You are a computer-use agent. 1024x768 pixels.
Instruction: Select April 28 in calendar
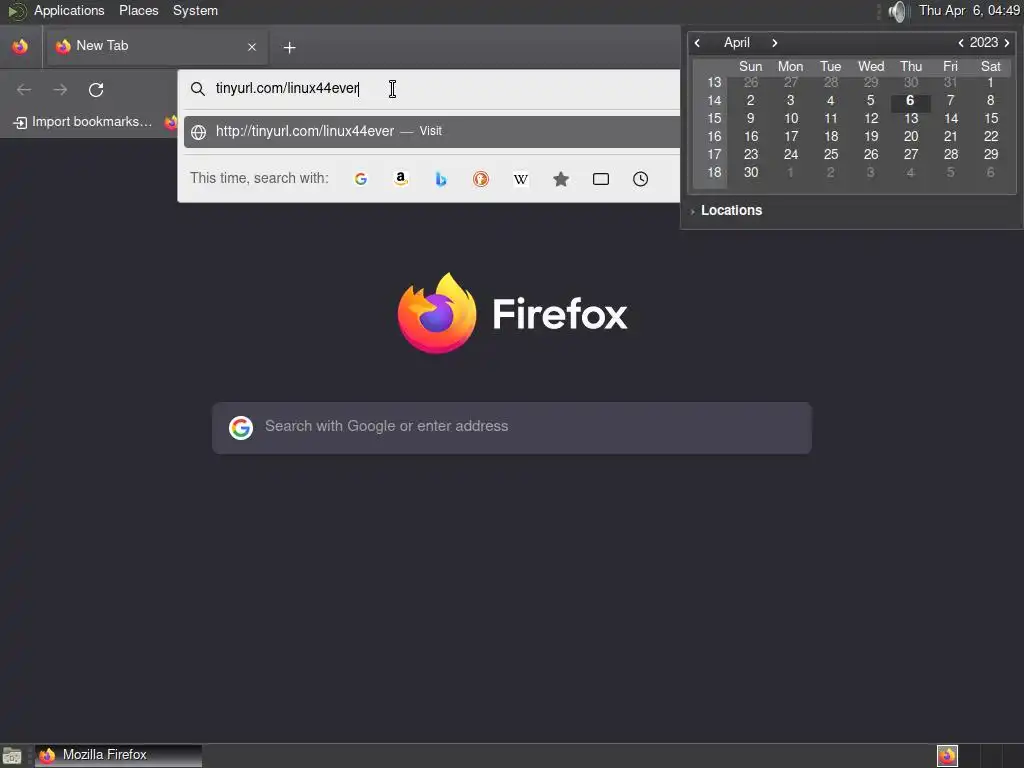point(951,154)
